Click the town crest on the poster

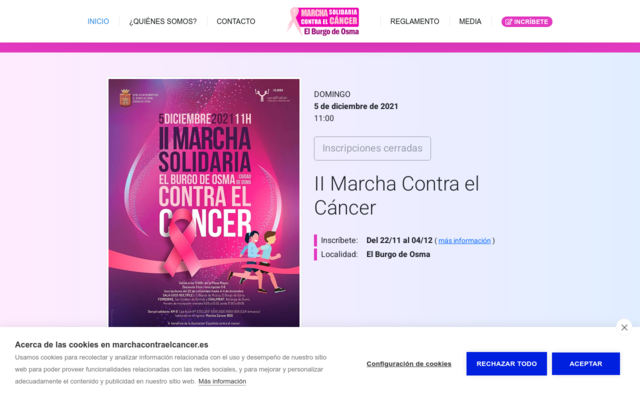coord(125,98)
